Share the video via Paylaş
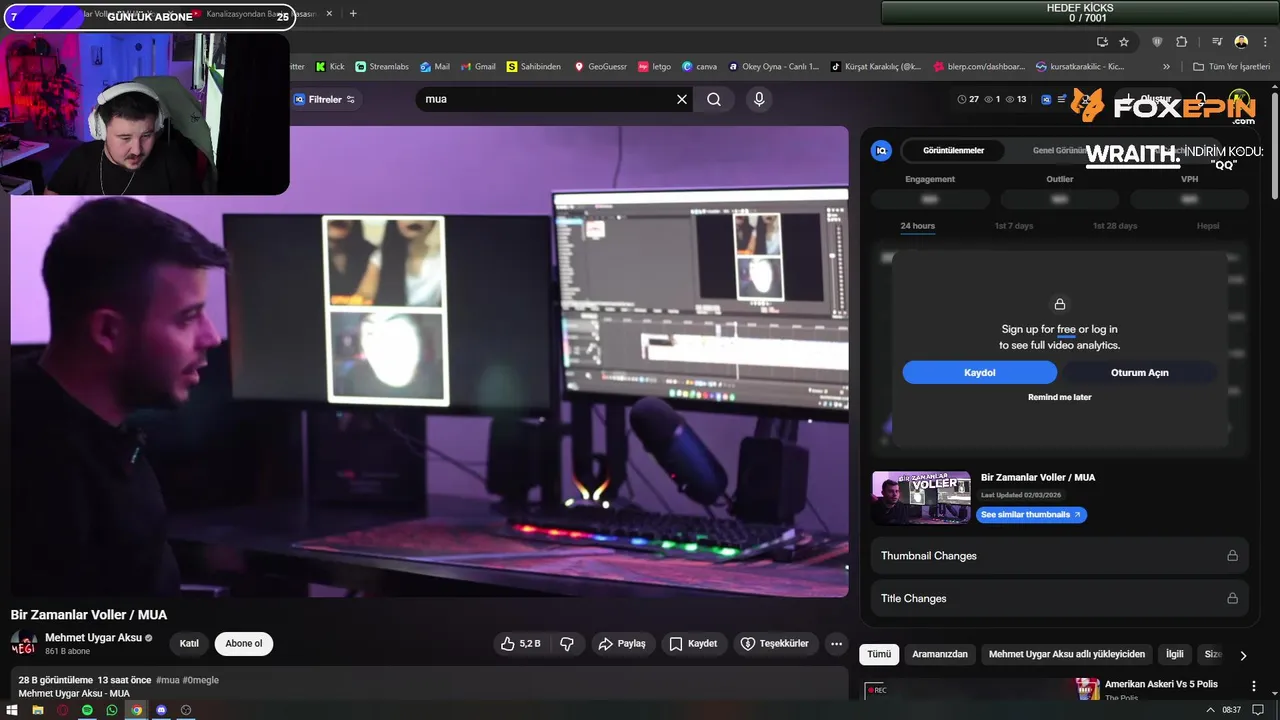 pyautogui.click(x=622, y=643)
